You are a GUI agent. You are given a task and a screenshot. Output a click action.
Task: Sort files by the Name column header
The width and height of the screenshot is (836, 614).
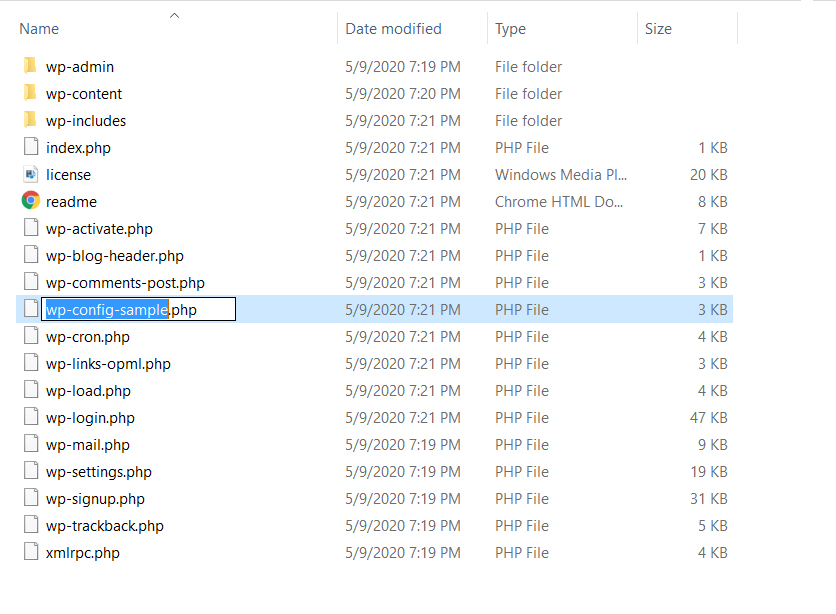[x=40, y=29]
